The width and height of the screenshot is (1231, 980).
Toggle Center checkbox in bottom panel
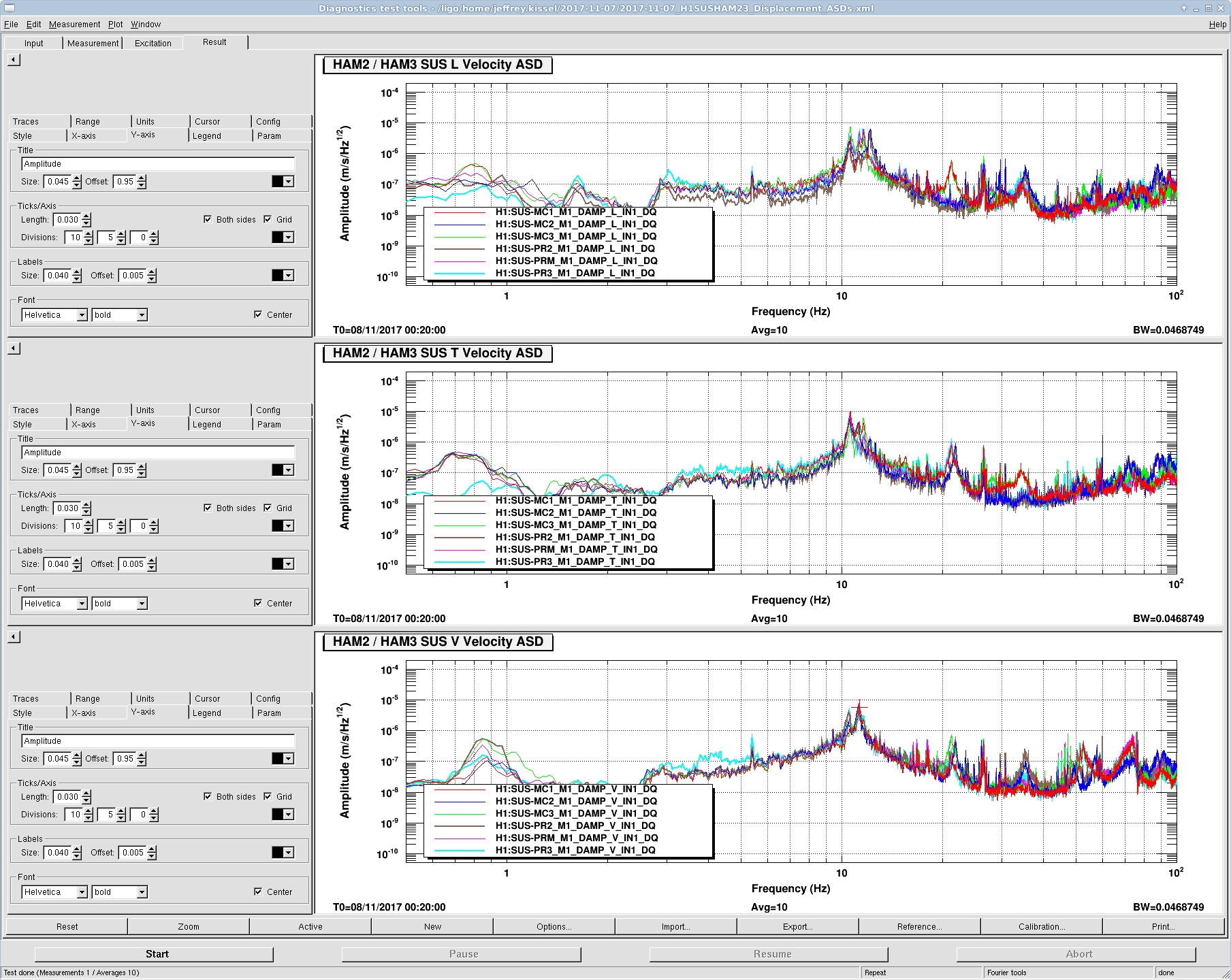(258, 892)
